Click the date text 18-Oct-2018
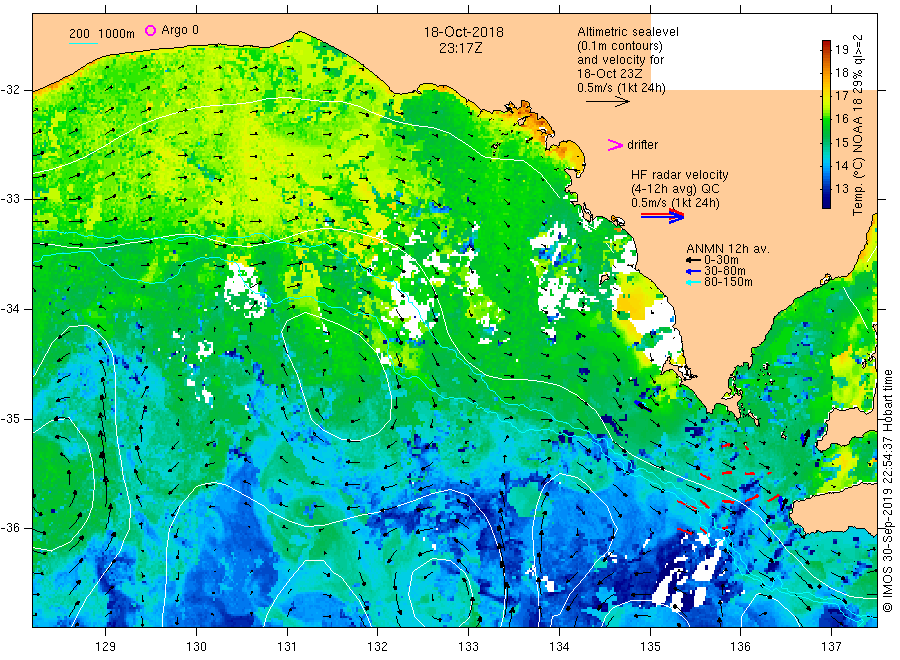This screenshot has height=660, width=900. 463,32
